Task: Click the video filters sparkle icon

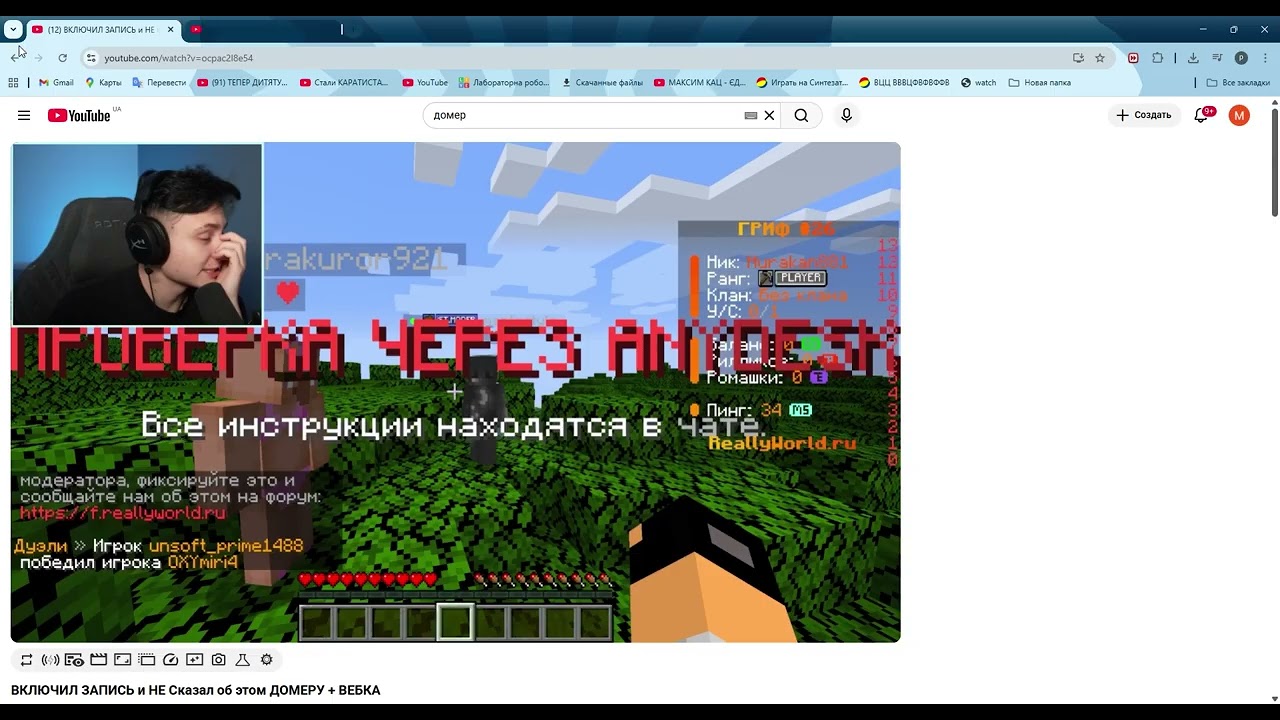Action: (195, 660)
